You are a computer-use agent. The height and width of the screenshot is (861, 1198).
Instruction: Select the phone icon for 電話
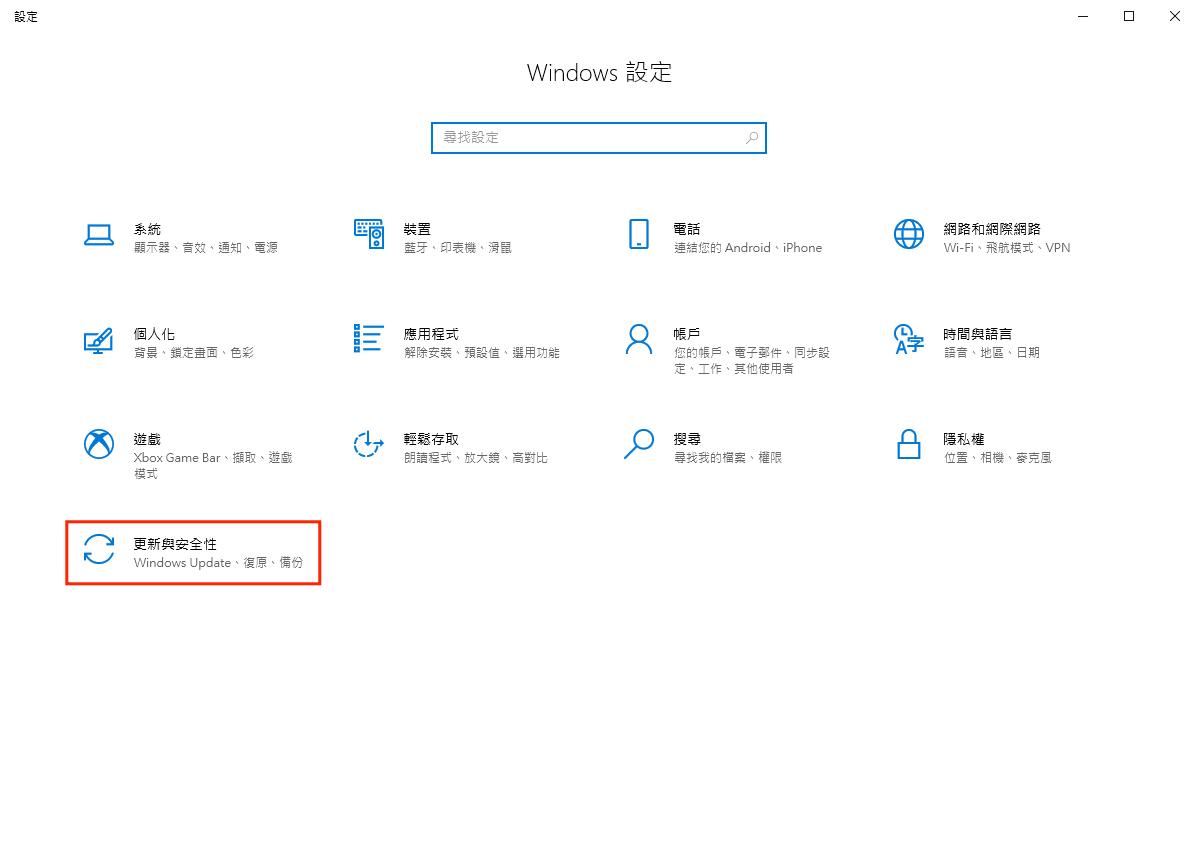click(x=638, y=235)
